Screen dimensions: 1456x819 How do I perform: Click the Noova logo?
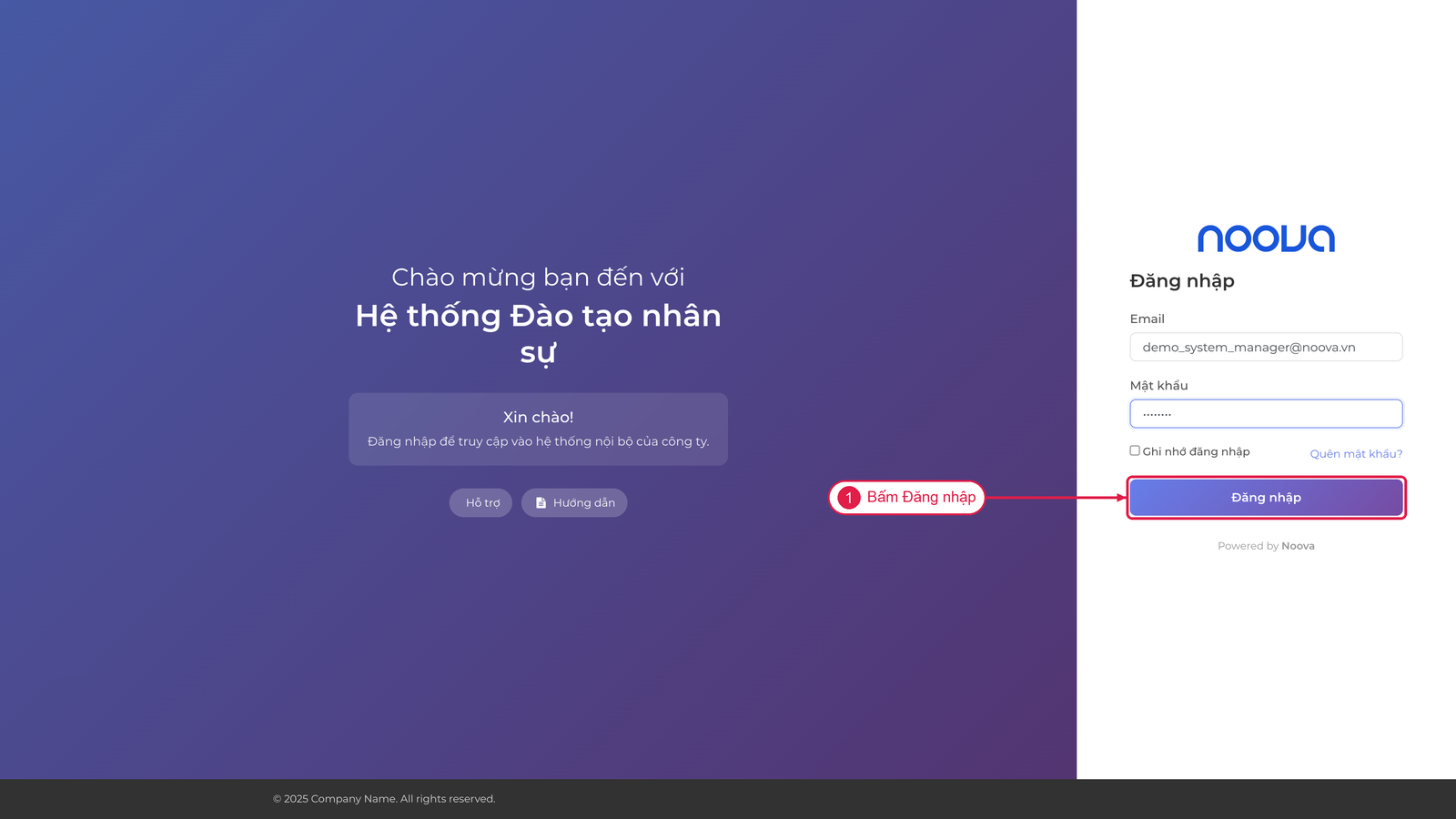[1266, 238]
